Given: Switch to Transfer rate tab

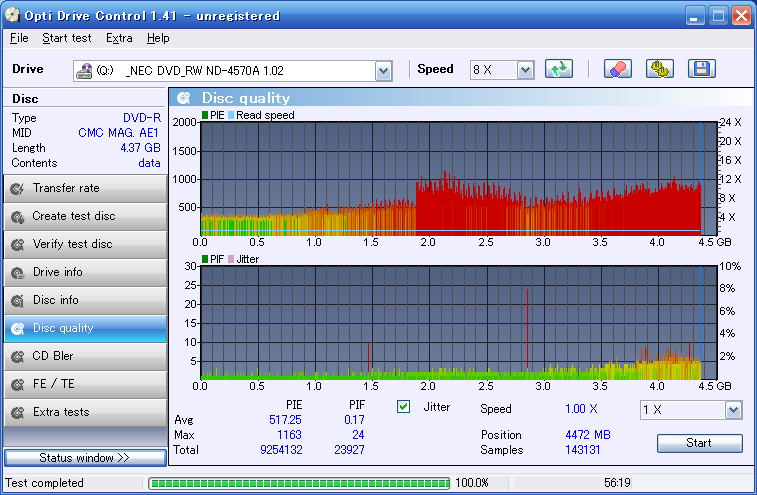Looking at the screenshot, I should (85, 189).
